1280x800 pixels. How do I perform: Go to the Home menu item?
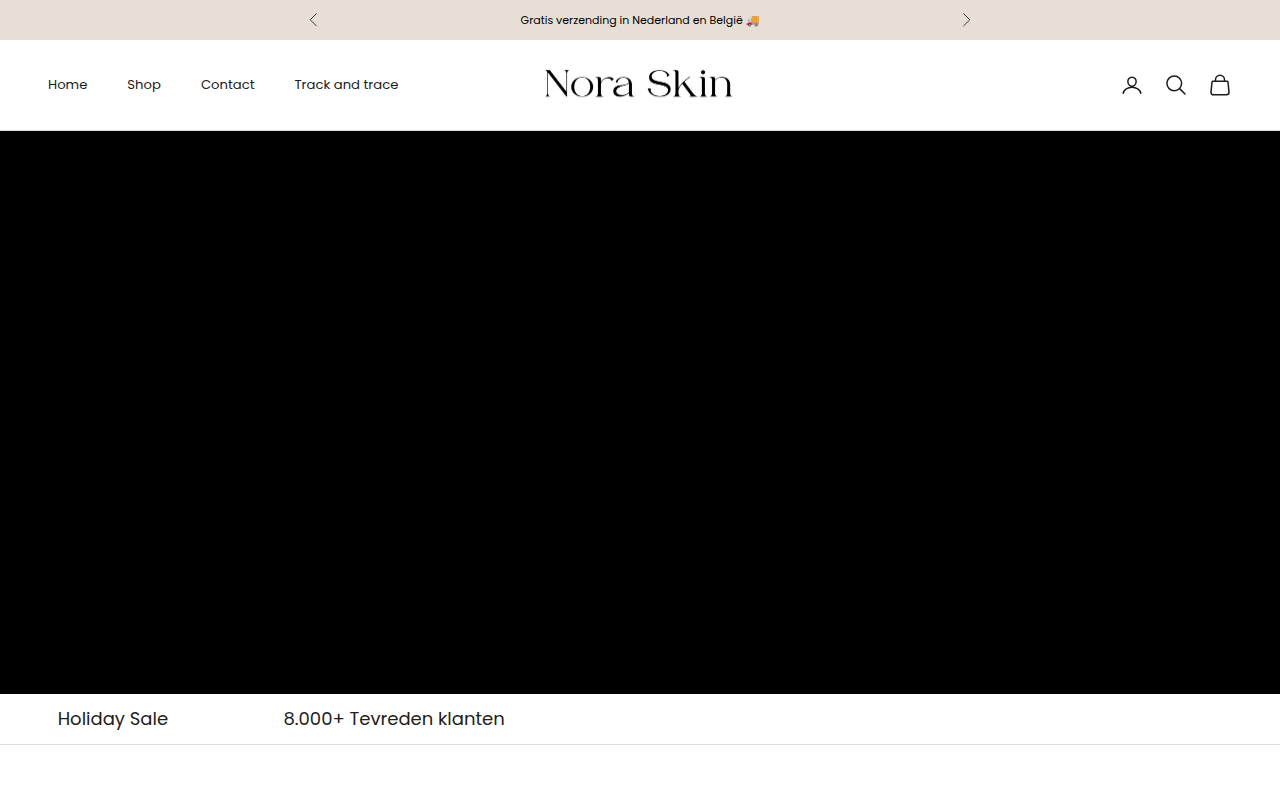pos(68,85)
